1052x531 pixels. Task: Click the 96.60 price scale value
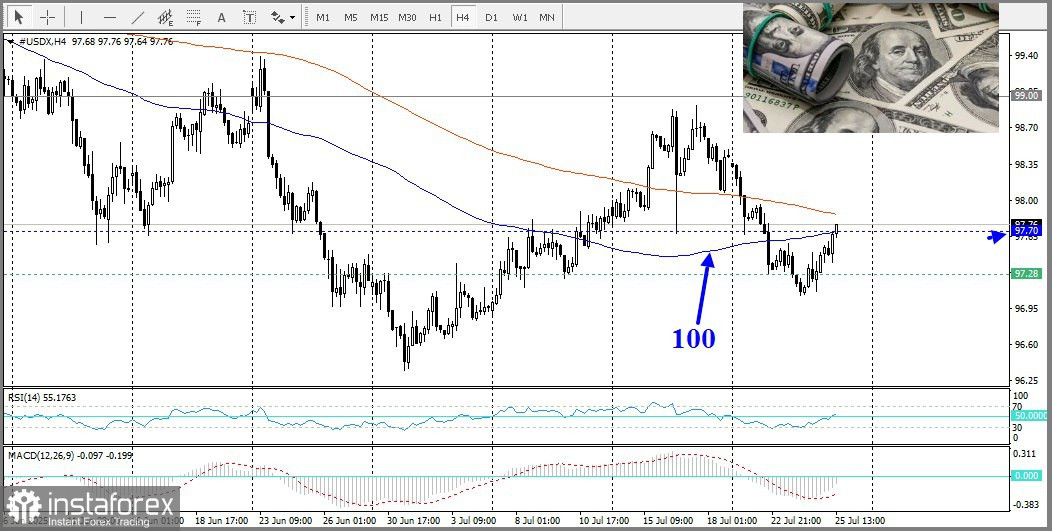[x=1027, y=344]
